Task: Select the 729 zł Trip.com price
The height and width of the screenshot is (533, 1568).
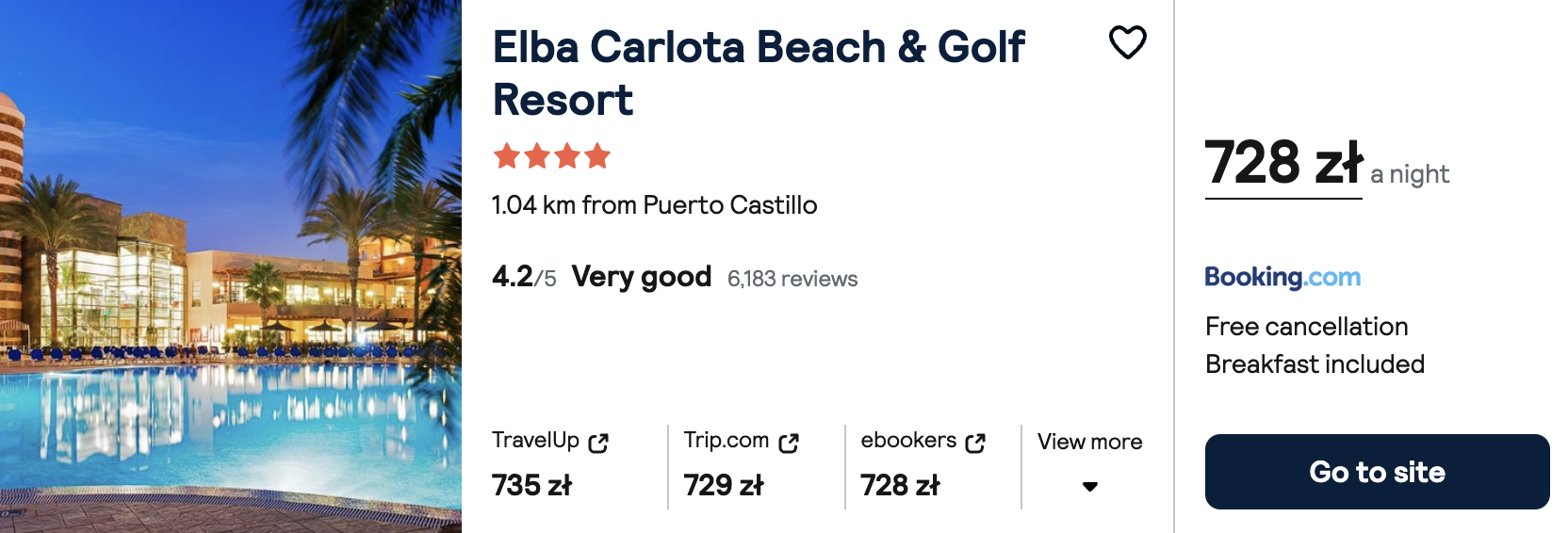Action: 724,485
